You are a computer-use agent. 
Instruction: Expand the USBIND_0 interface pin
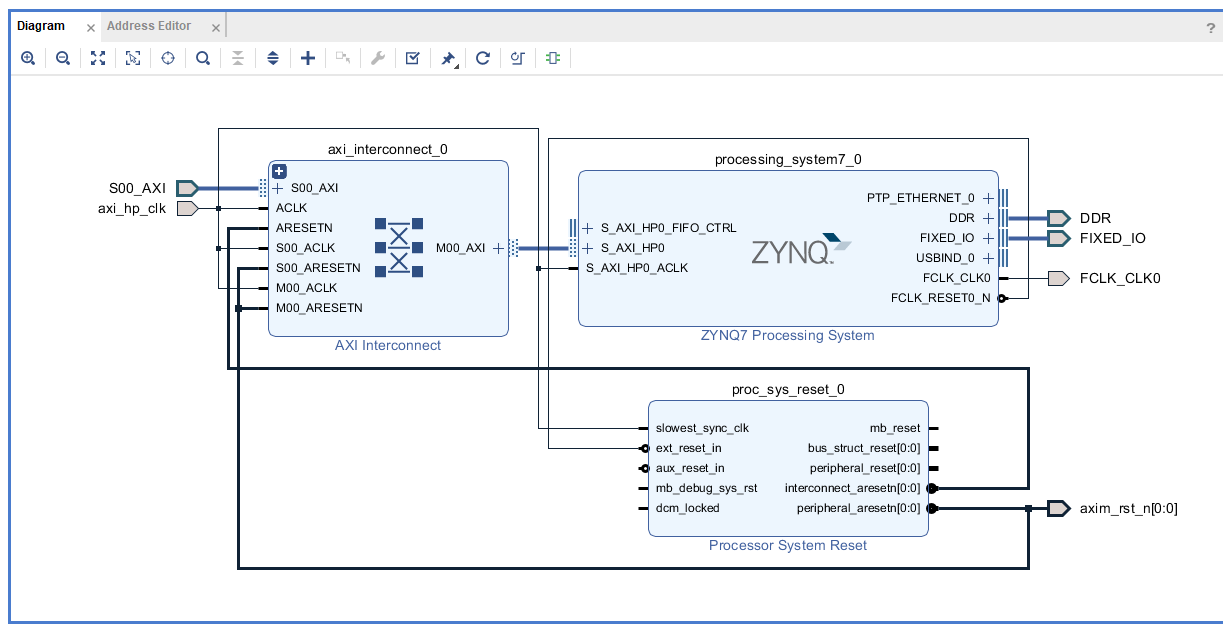click(988, 258)
